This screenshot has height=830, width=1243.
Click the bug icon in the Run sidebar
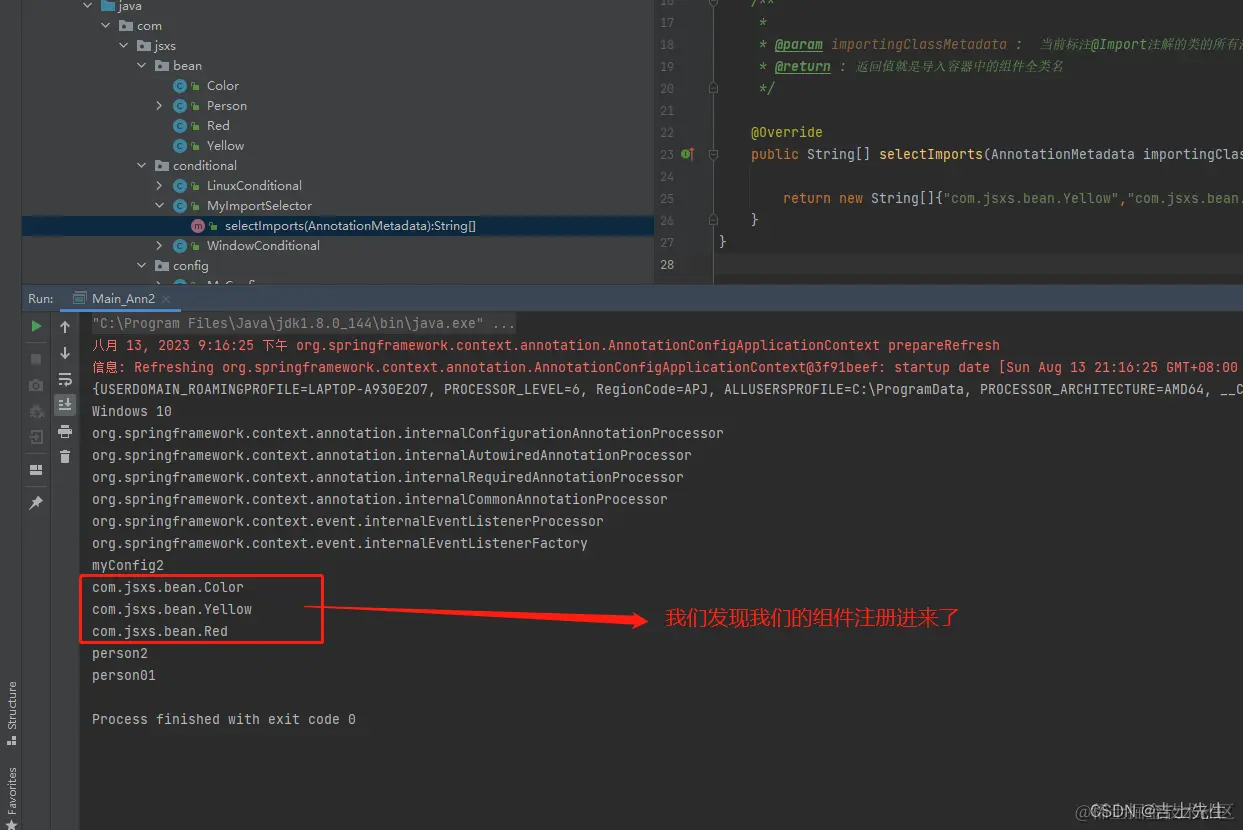[x=36, y=411]
